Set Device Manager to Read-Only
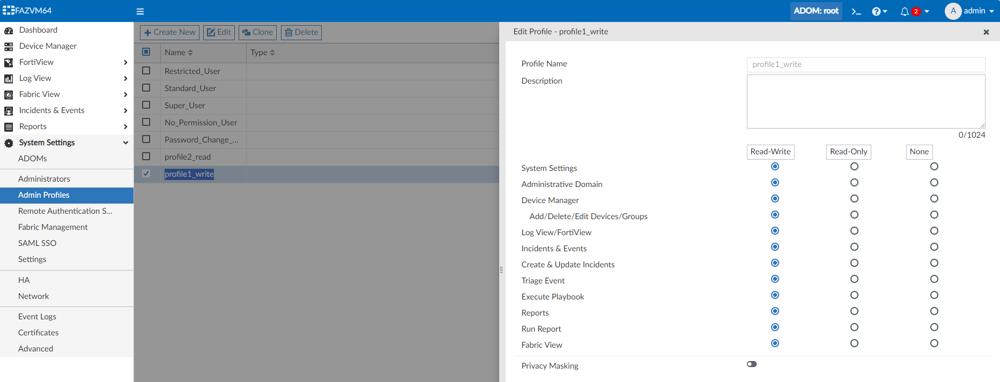Image resolution: width=1000 pixels, height=382 pixels. (x=854, y=199)
